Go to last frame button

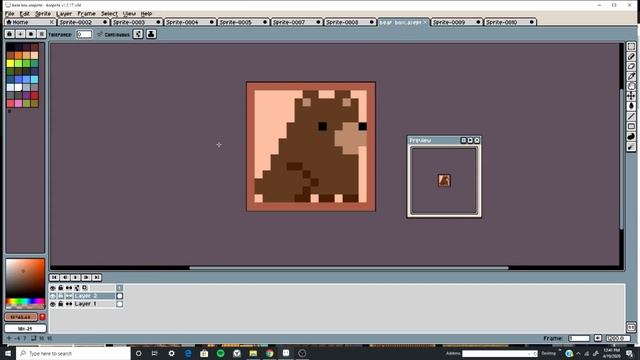pos(97,278)
